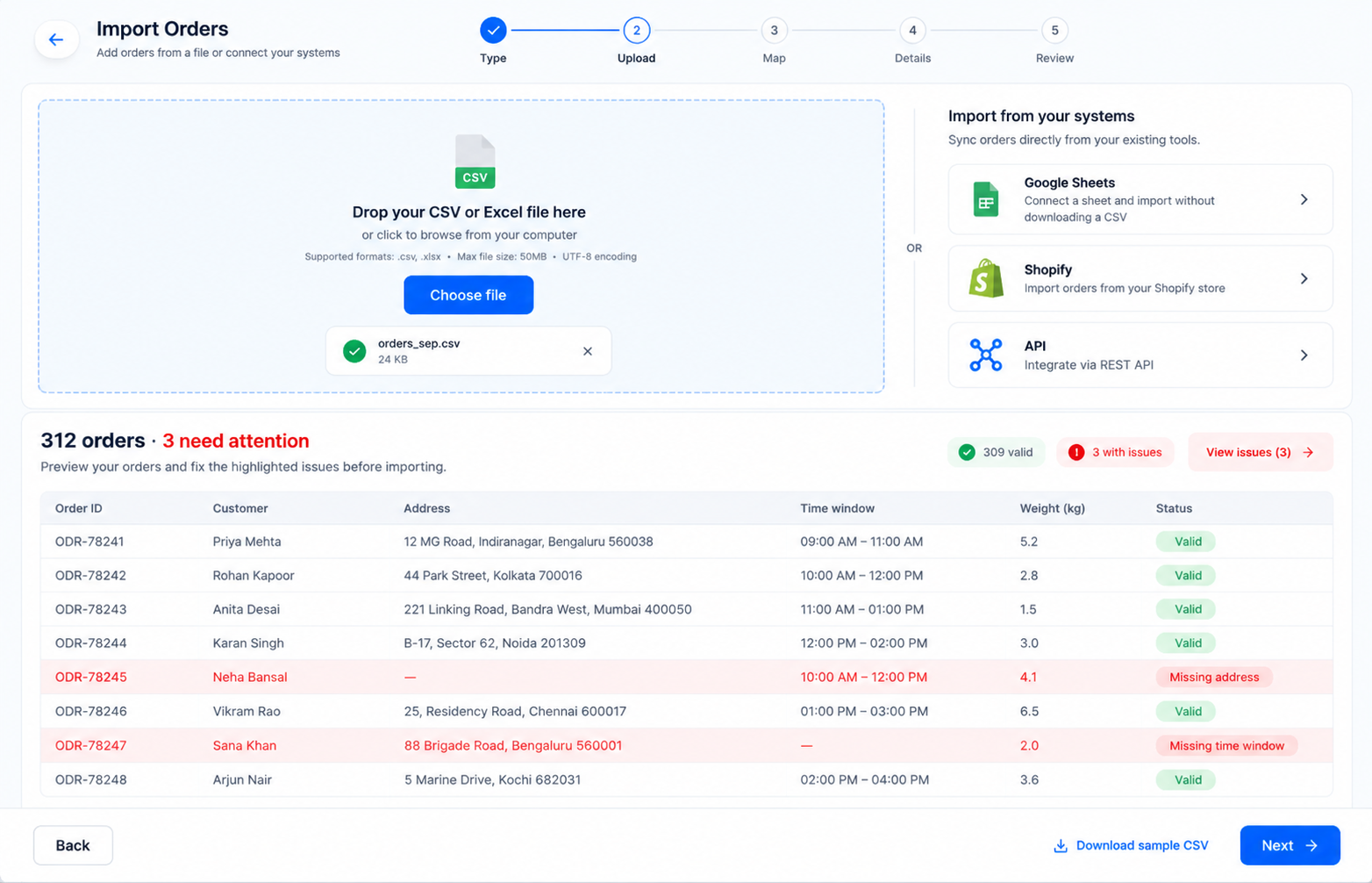Click the Download sample CSV link

[1131, 845]
